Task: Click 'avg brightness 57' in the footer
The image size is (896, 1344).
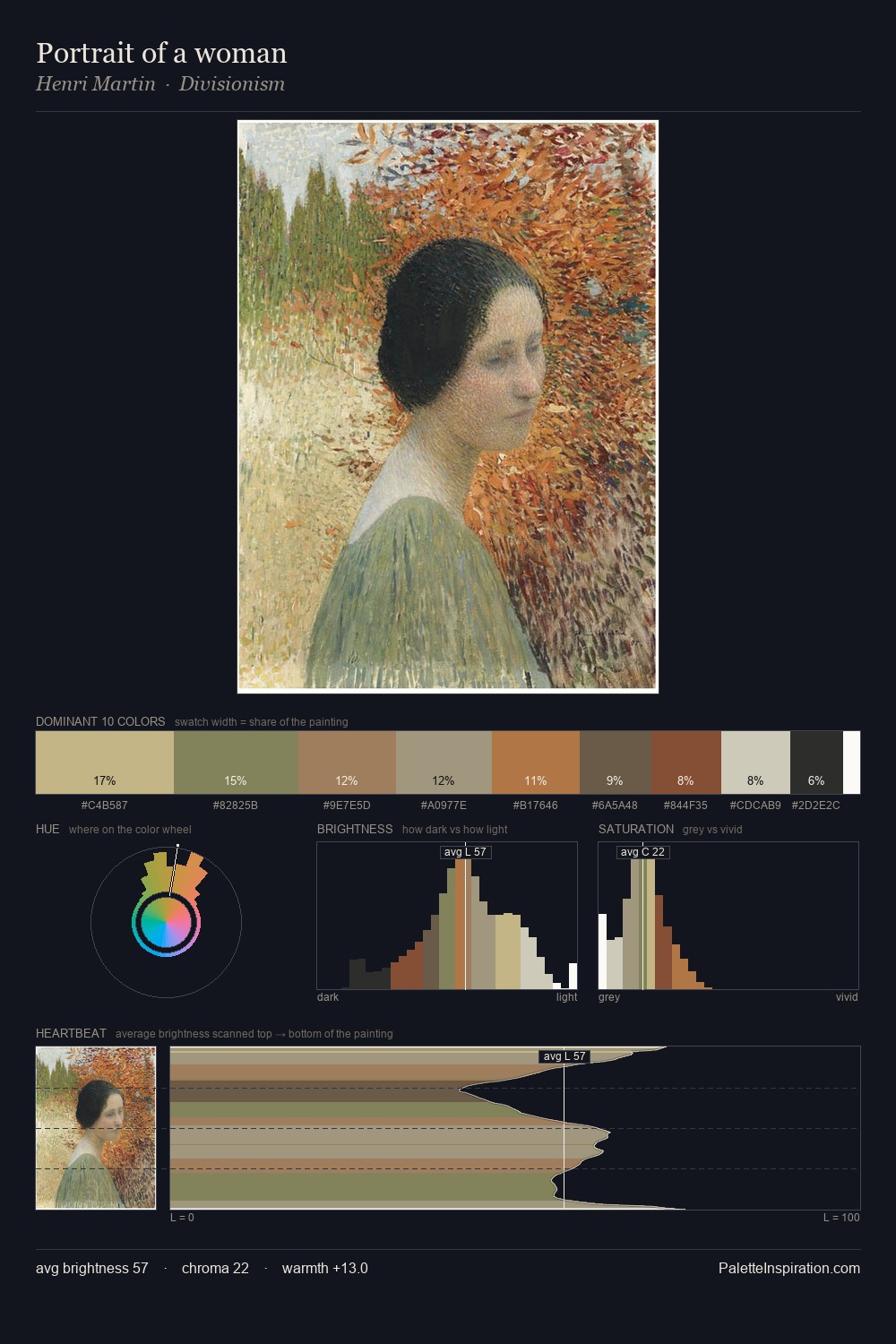Action: [x=92, y=1268]
